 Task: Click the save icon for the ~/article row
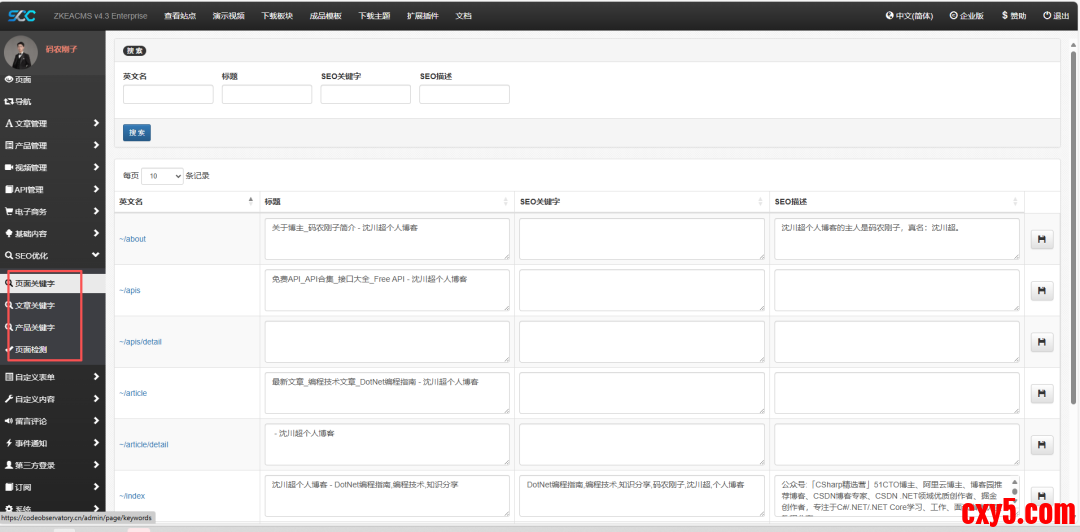pos(1041,393)
